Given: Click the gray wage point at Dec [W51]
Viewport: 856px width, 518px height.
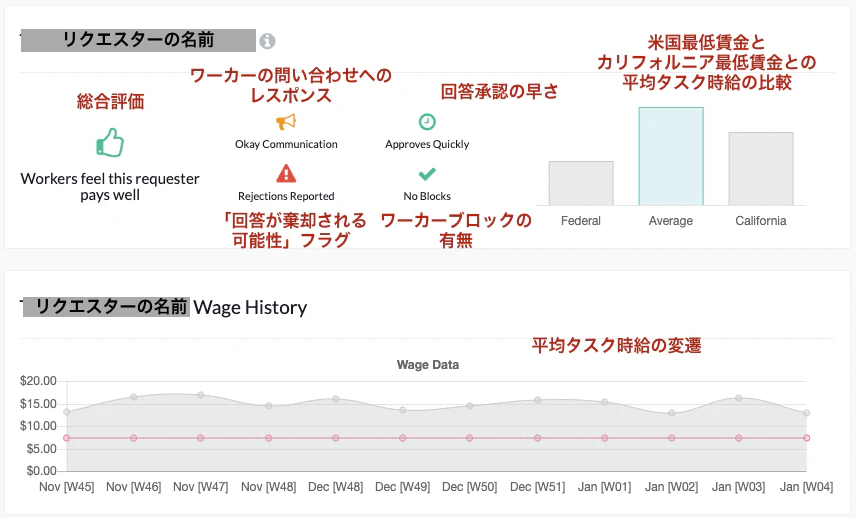Looking at the screenshot, I should point(538,400).
